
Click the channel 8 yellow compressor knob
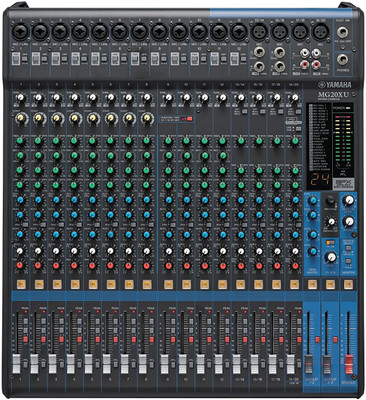147,118
